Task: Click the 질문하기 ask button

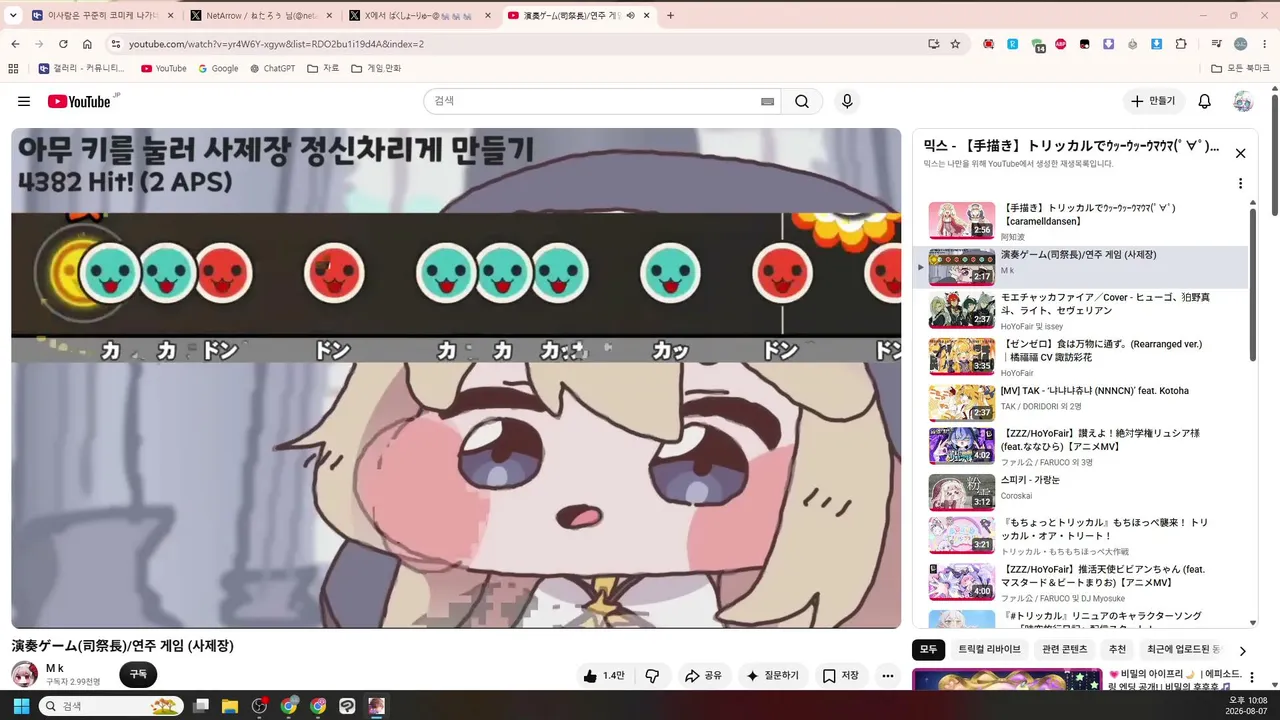Action: click(x=773, y=676)
